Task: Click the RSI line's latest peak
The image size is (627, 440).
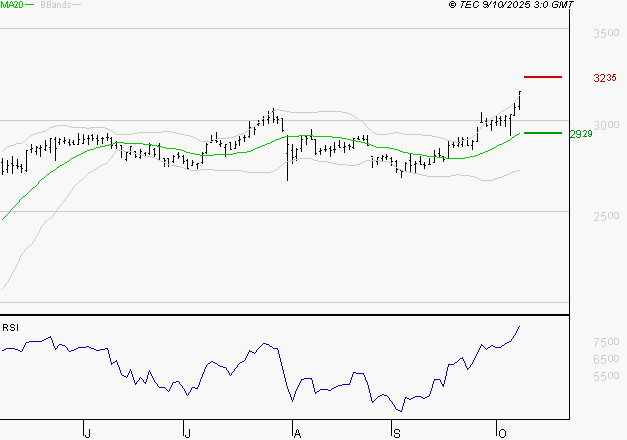Action: (x=520, y=327)
